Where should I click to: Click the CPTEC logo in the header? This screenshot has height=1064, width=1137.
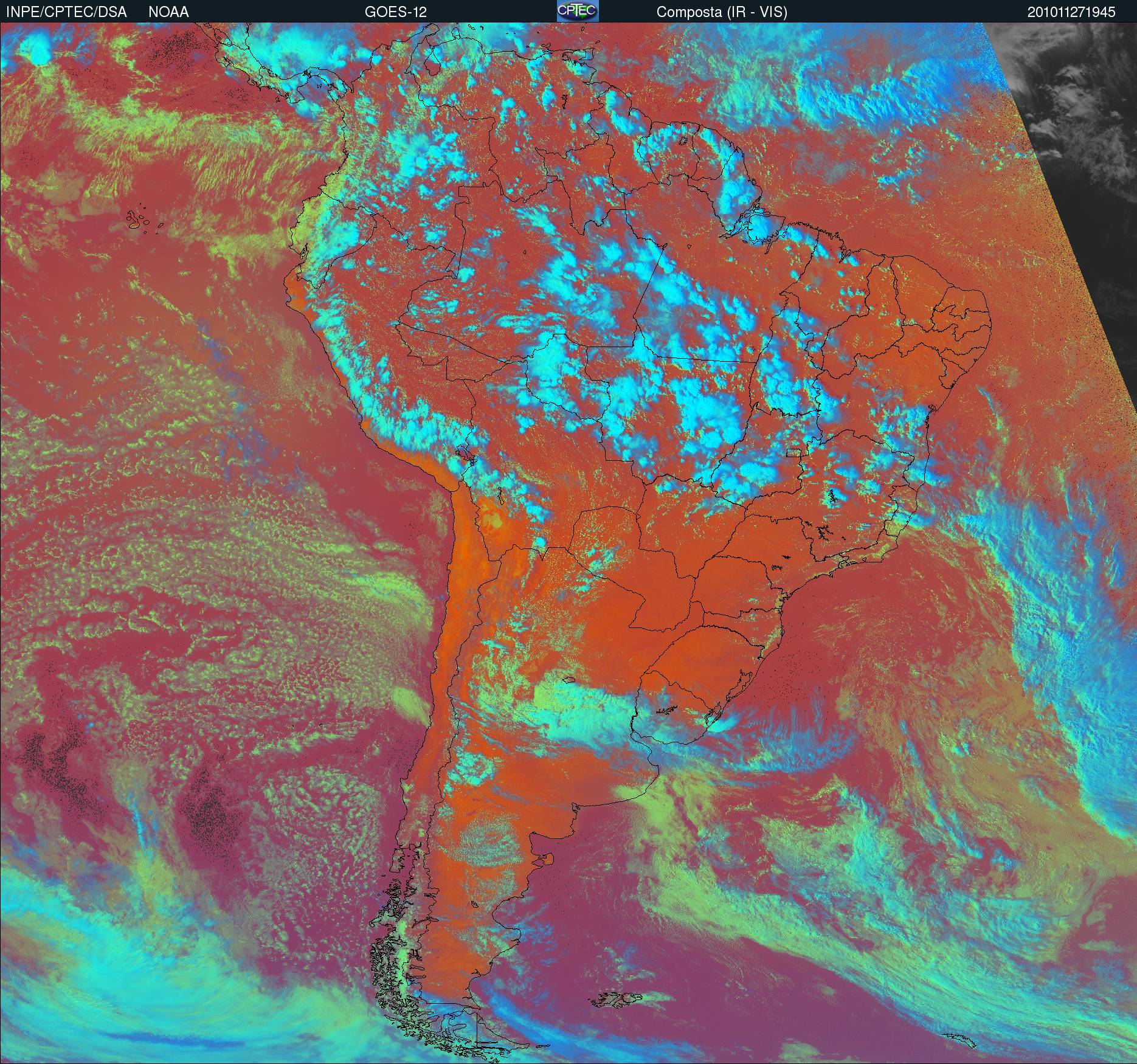pyautogui.click(x=577, y=11)
